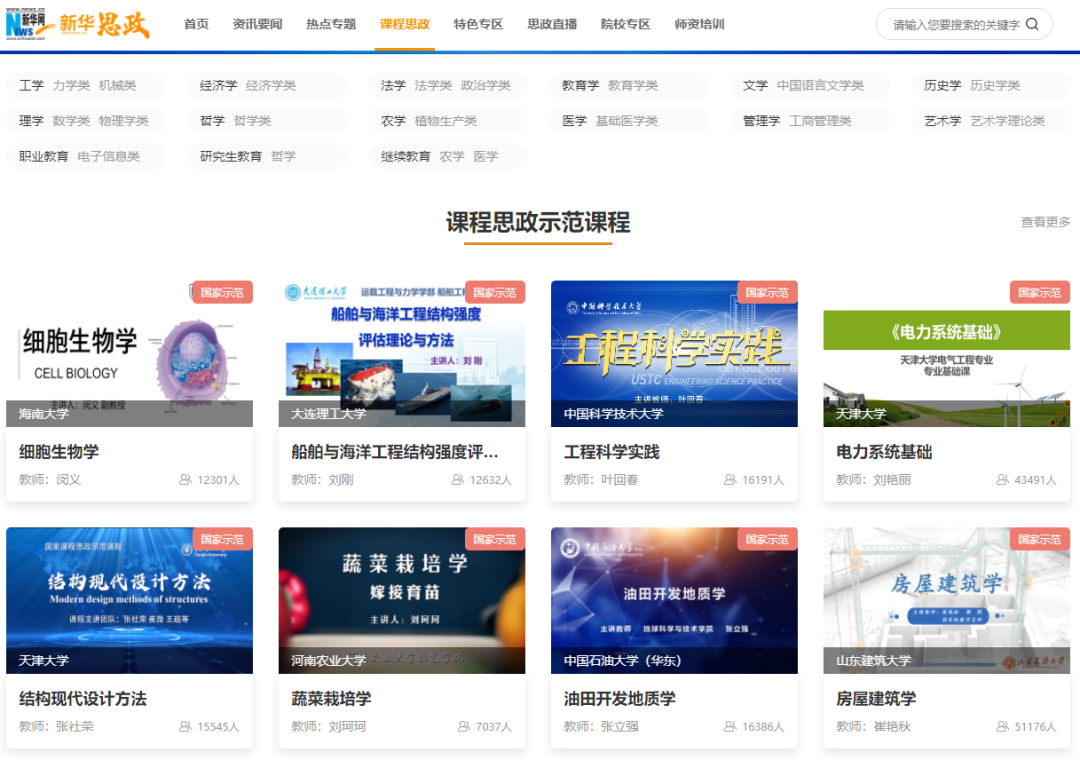Click the enrollment count icon on 细胞生物学 card
The height and width of the screenshot is (760, 1080).
point(187,479)
